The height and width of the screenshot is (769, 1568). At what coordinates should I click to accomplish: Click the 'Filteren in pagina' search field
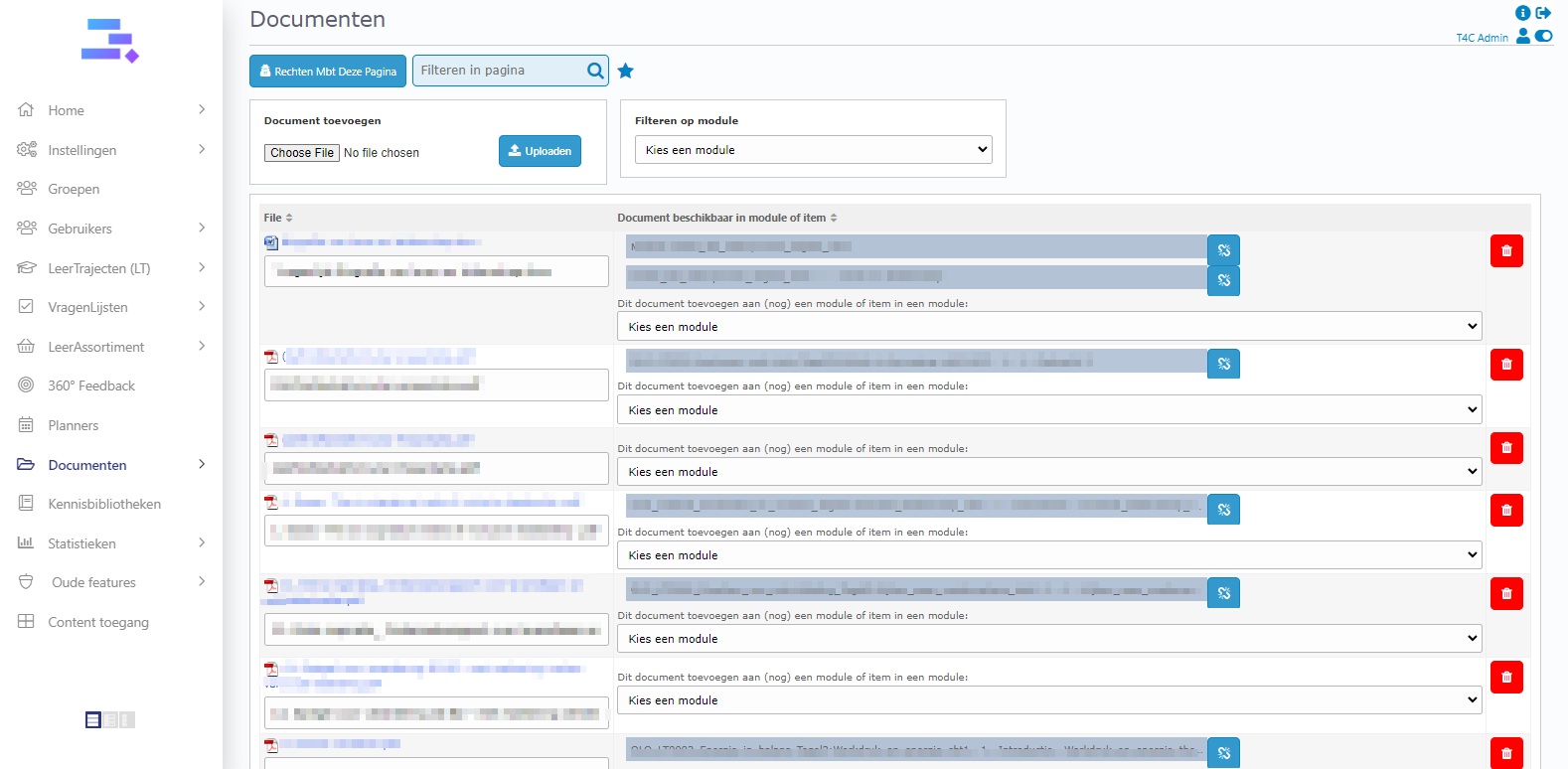pyautogui.click(x=499, y=71)
